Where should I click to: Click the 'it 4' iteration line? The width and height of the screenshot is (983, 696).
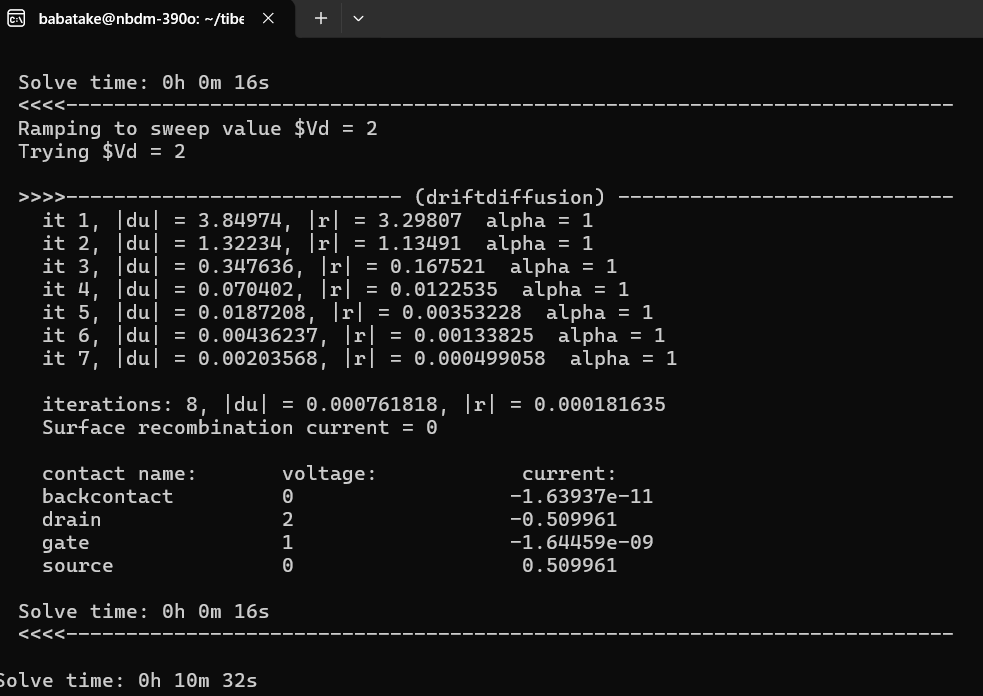[335, 290]
